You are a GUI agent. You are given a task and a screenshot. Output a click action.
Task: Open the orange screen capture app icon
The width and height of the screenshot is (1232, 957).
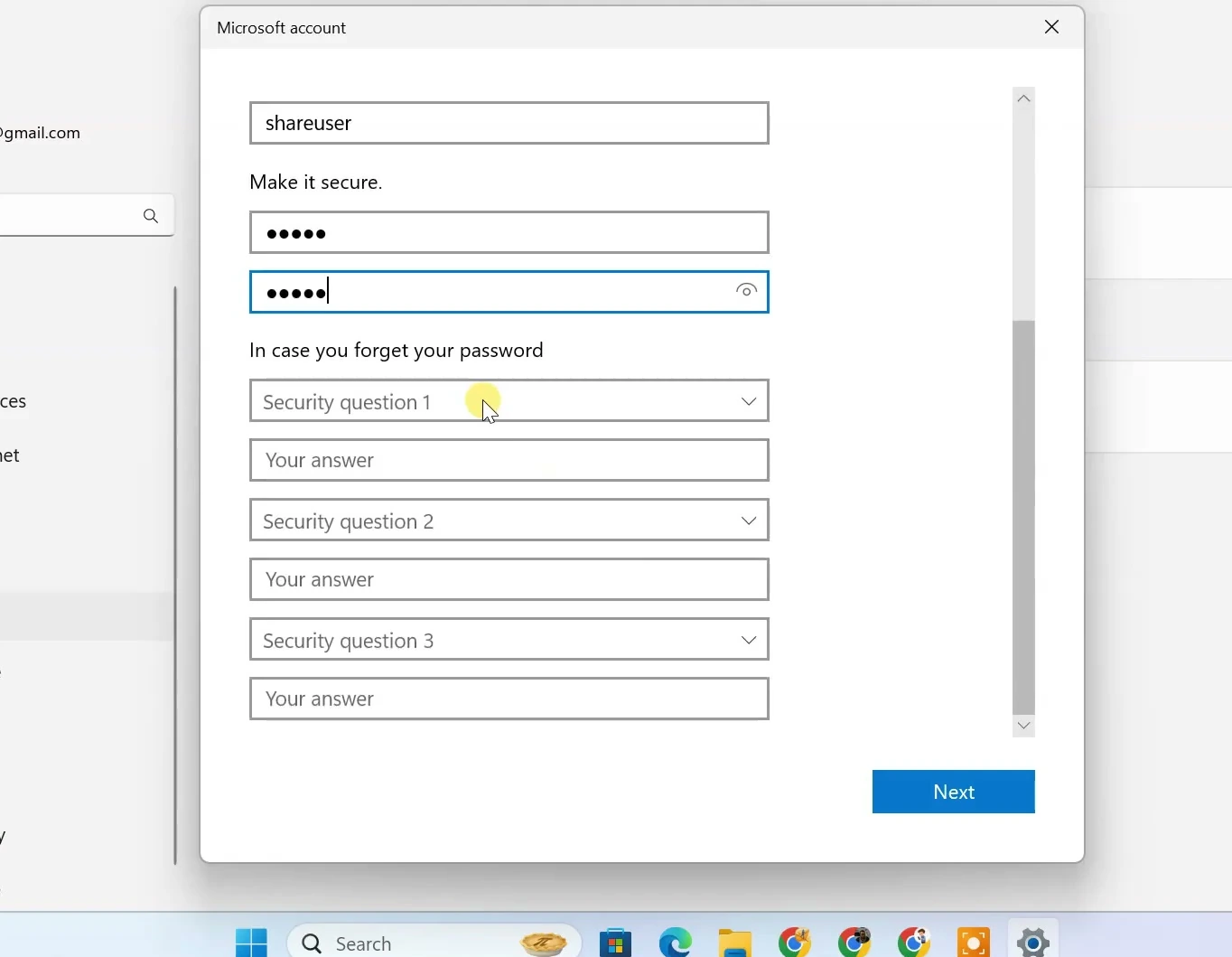[974, 943]
